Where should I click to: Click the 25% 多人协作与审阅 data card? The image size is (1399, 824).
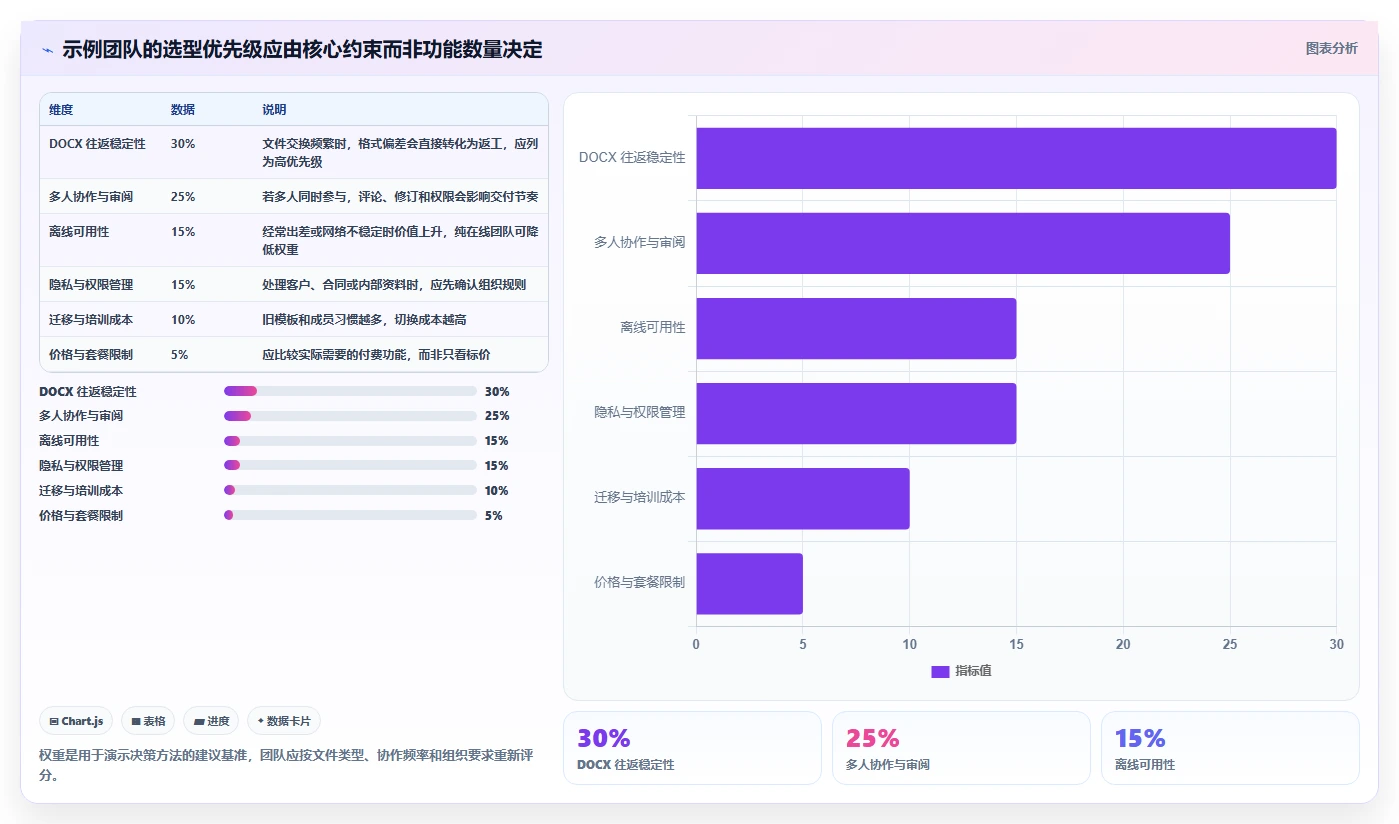[x=961, y=748]
